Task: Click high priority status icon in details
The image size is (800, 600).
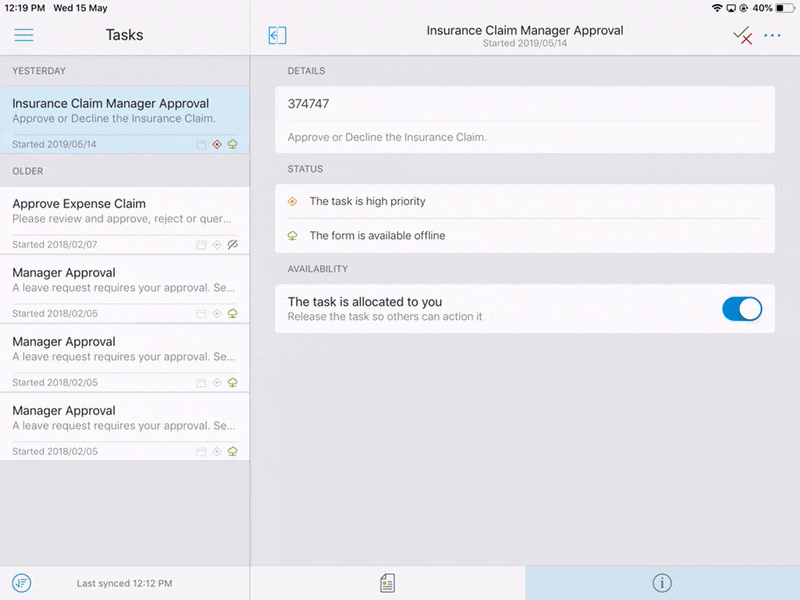Action: coord(292,202)
